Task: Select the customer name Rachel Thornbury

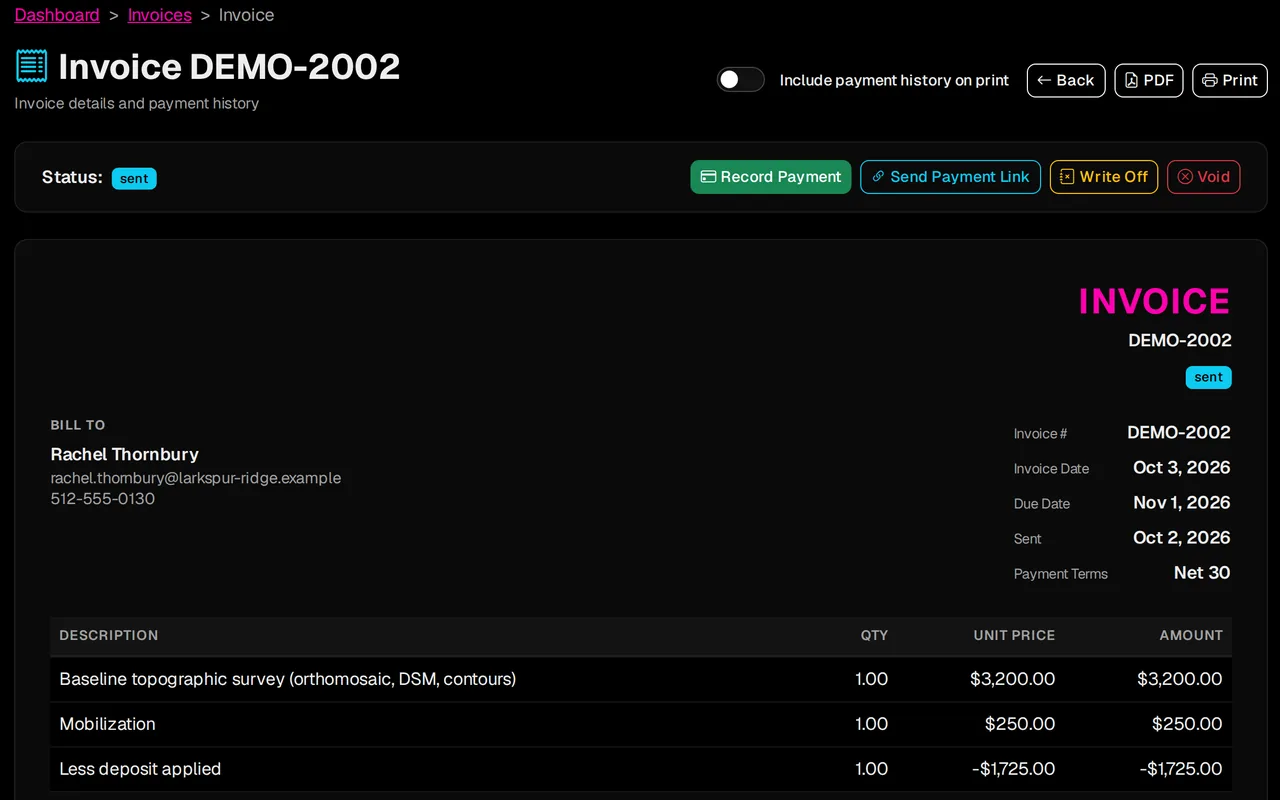Action: (125, 454)
